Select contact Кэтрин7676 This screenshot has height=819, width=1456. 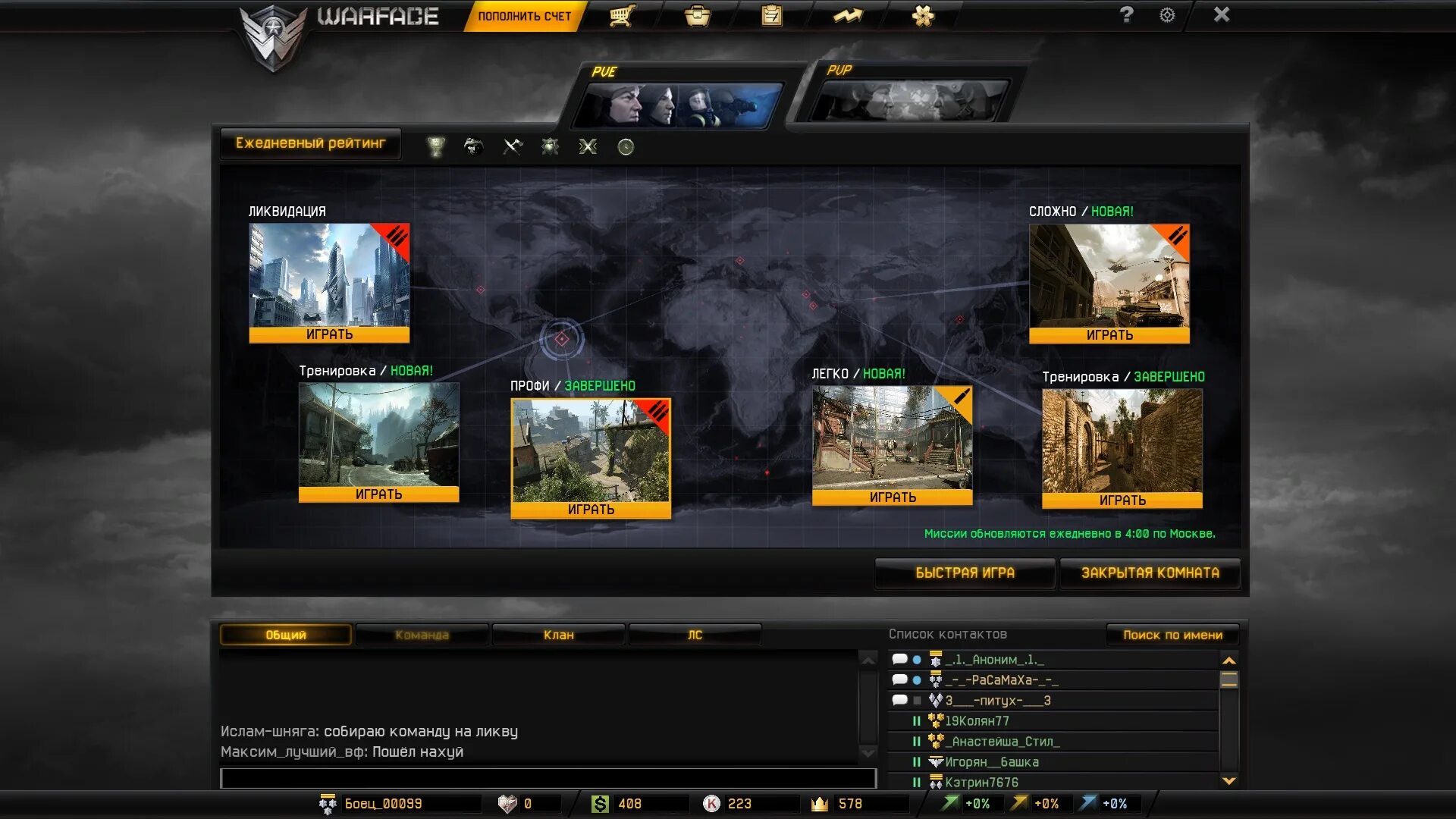click(1054, 782)
